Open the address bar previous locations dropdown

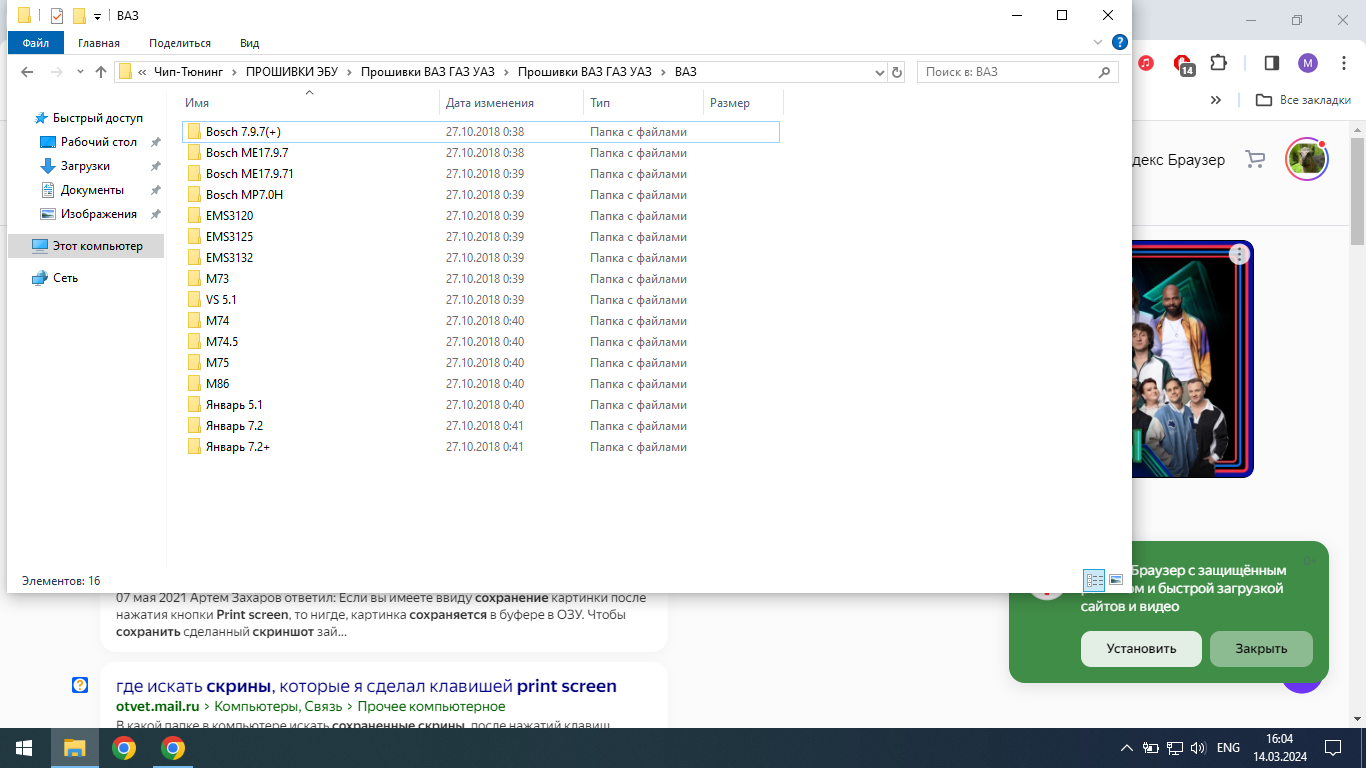pyautogui.click(x=880, y=72)
